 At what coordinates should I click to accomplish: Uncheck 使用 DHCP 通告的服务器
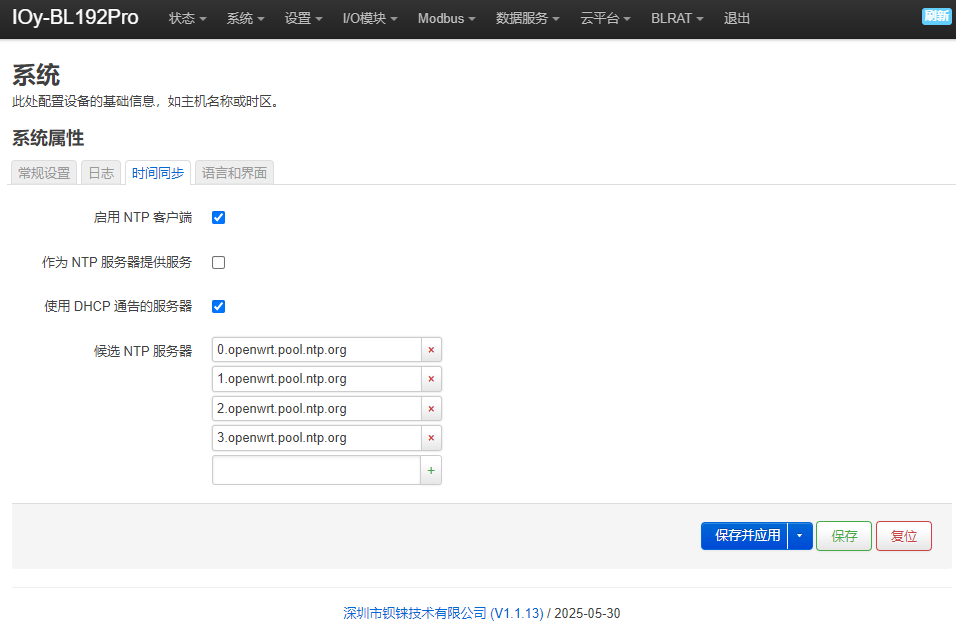[218, 306]
